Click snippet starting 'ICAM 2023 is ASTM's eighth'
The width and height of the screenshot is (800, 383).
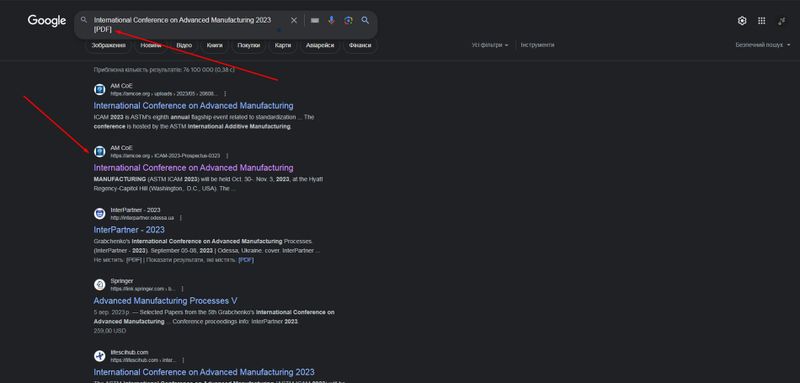204,122
